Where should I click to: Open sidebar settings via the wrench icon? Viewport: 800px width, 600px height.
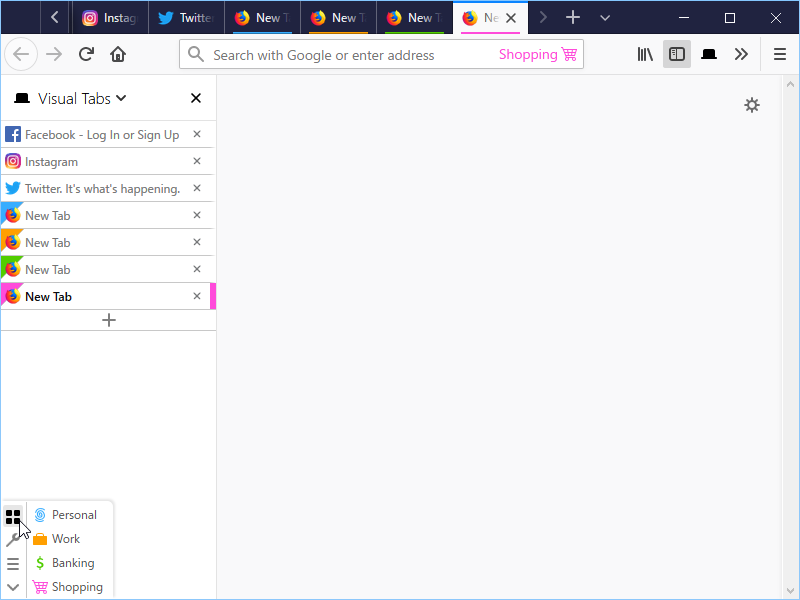(x=13, y=540)
